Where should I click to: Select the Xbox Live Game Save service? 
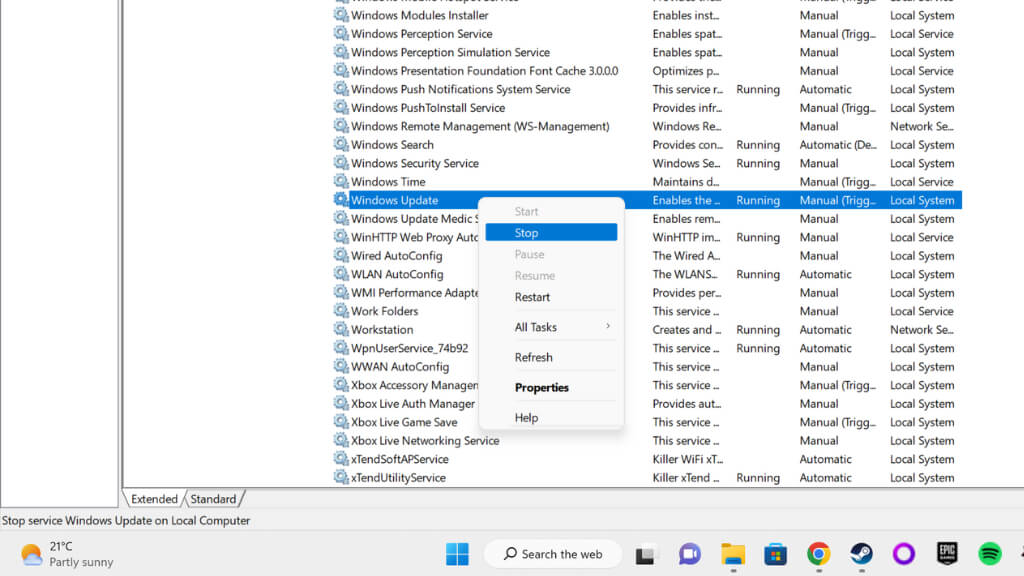click(404, 423)
